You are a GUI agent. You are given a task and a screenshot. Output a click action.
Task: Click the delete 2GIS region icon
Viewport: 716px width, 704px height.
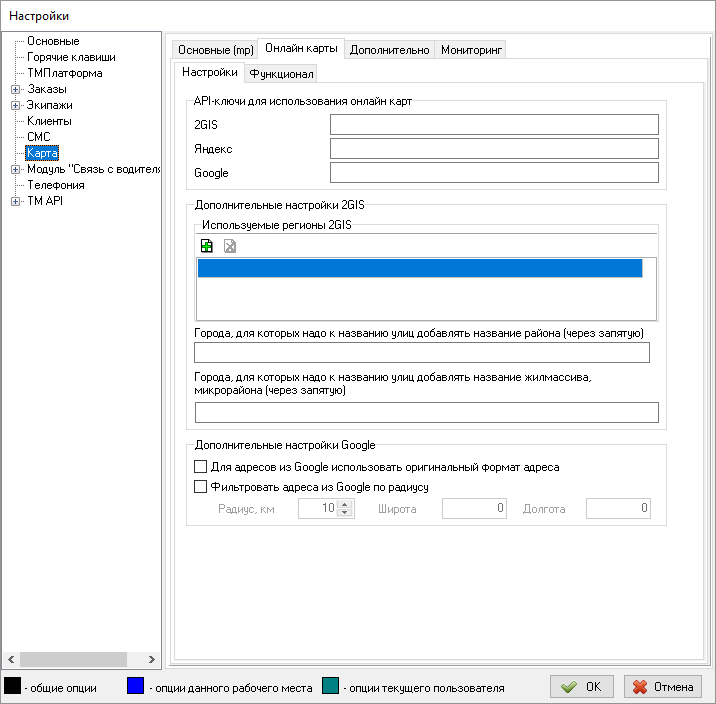[229, 246]
